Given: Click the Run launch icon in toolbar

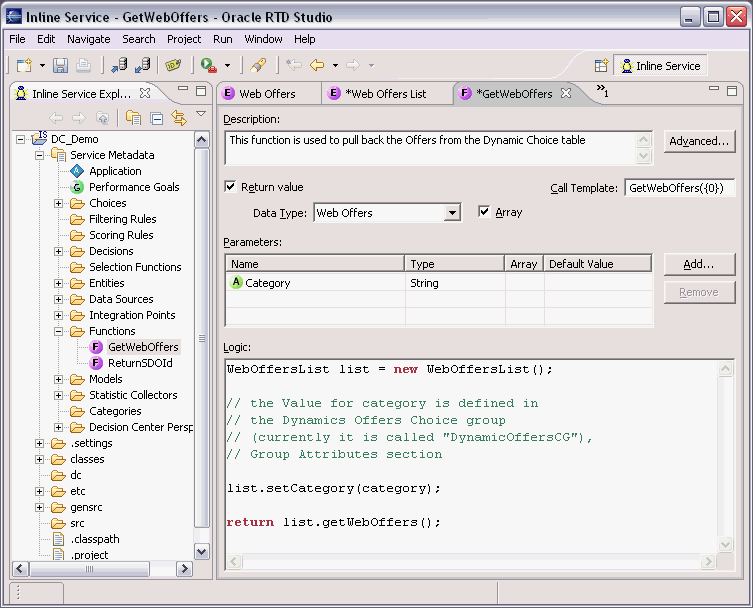Looking at the screenshot, I should [209, 65].
